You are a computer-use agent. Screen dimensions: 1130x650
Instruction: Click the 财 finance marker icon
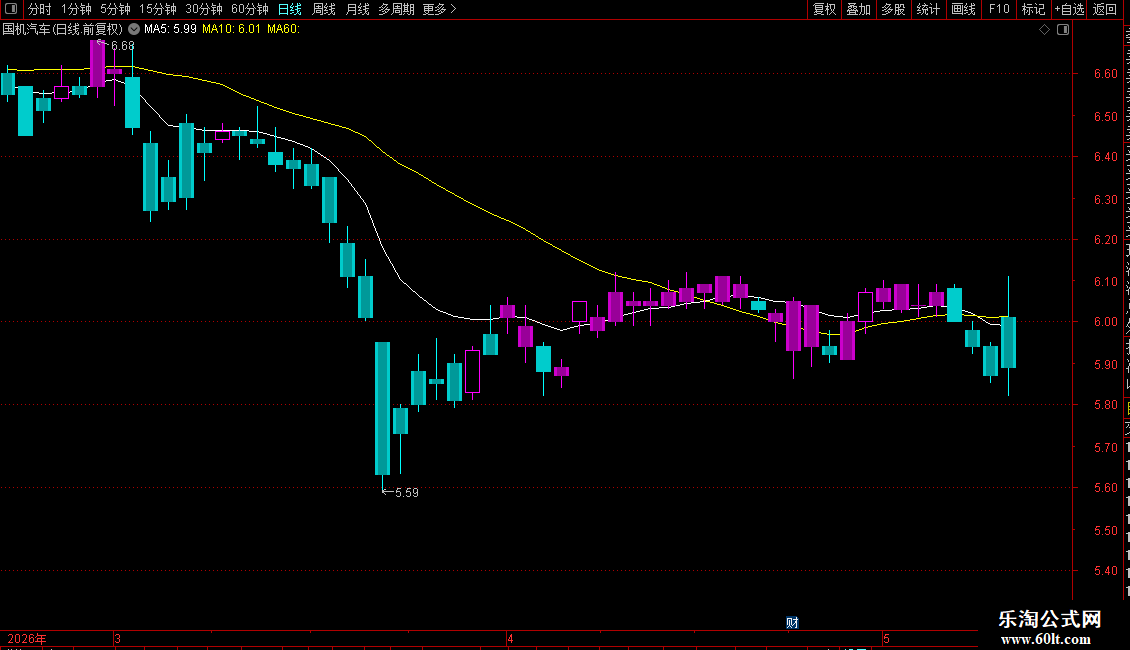[x=792, y=623]
